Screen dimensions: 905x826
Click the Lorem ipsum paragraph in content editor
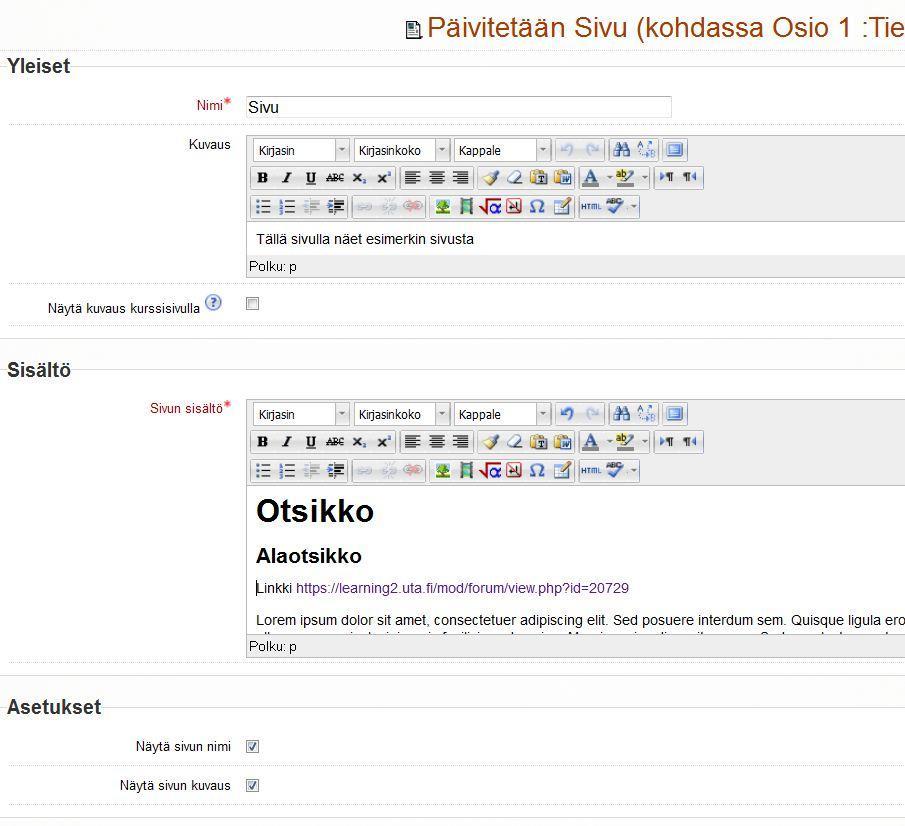pos(580,621)
